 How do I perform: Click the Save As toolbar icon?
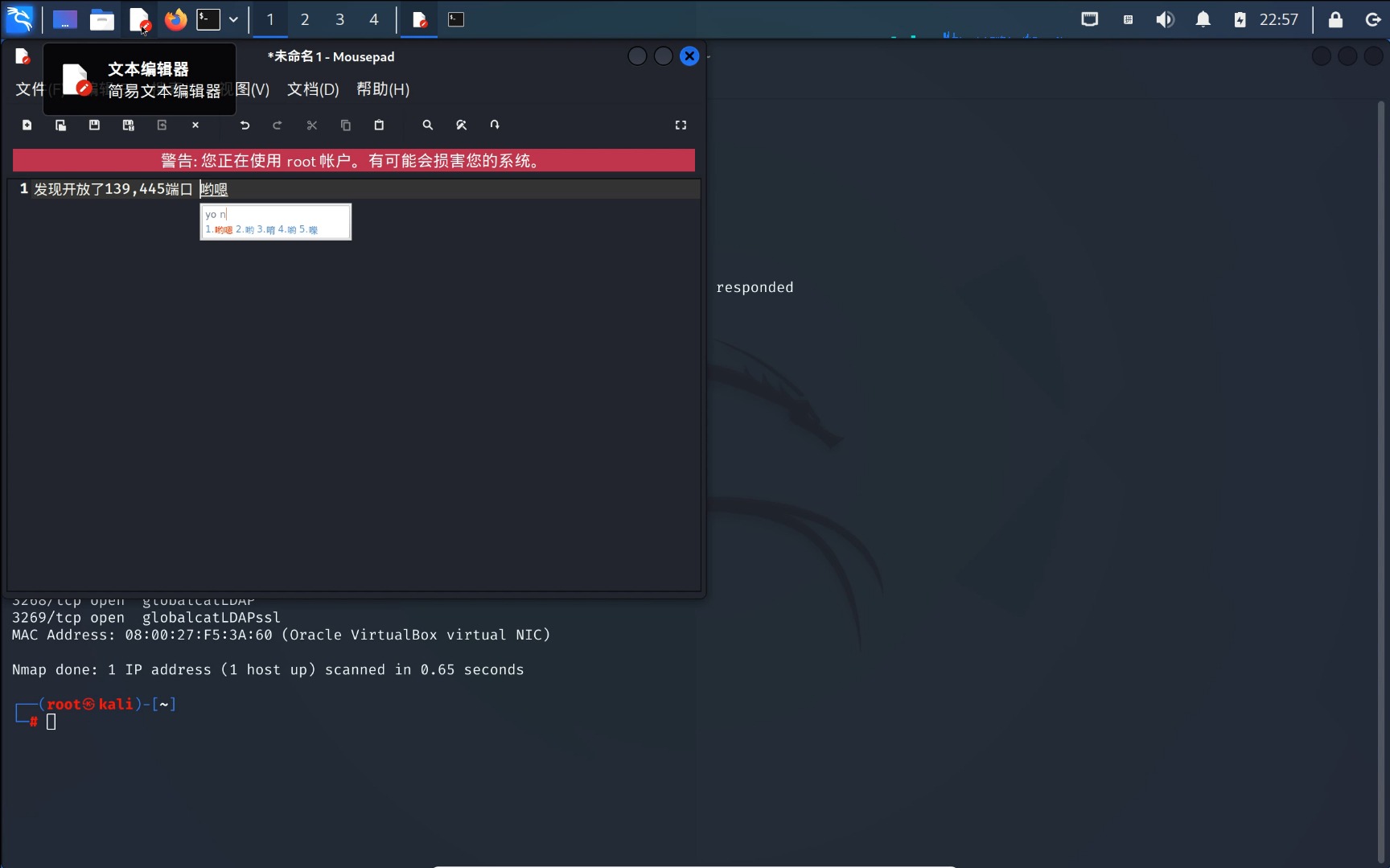pyautogui.click(x=128, y=125)
